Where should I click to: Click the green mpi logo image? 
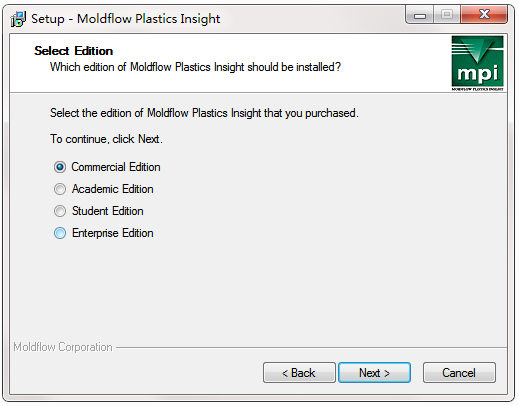click(x=477, y=63)
